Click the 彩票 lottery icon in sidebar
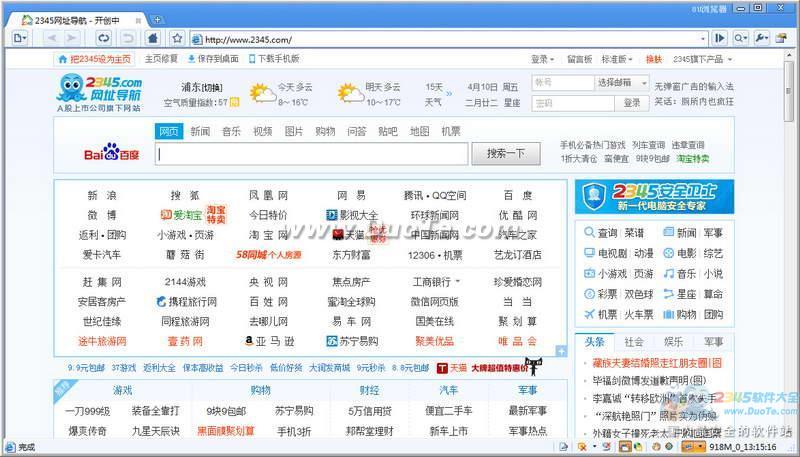800x457 pixels. [589, 294]
